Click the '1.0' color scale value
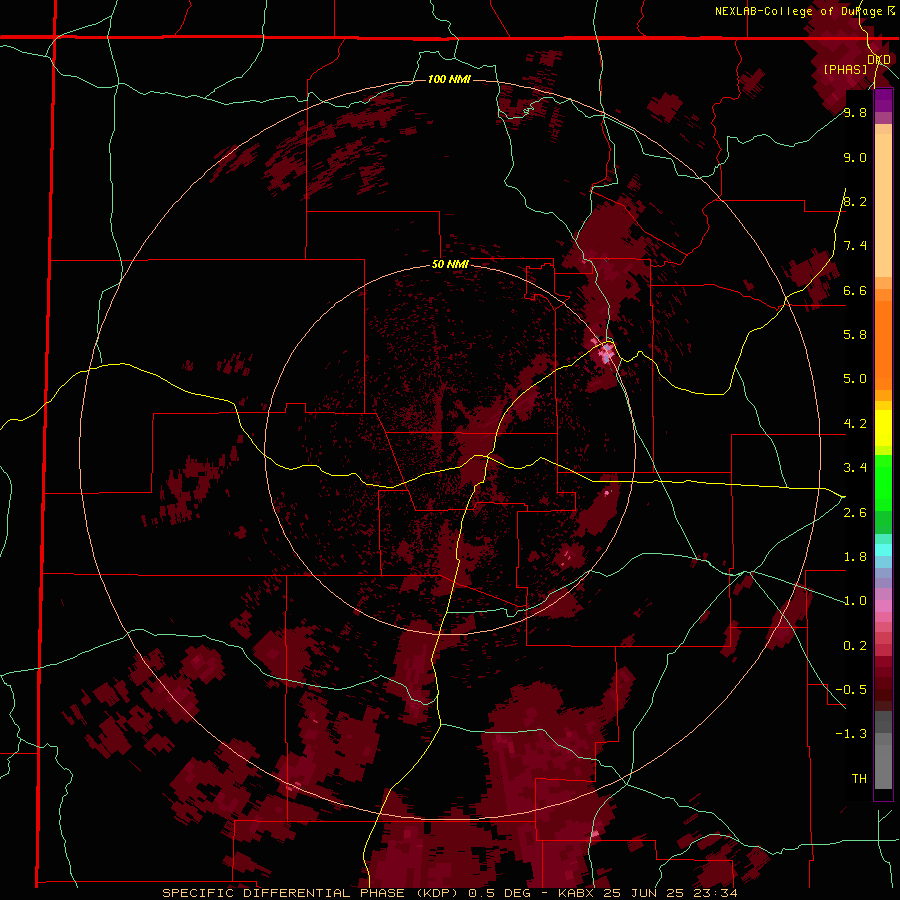Image resolution: width=900 pixels, height=900 pixels. click(855, 600)
